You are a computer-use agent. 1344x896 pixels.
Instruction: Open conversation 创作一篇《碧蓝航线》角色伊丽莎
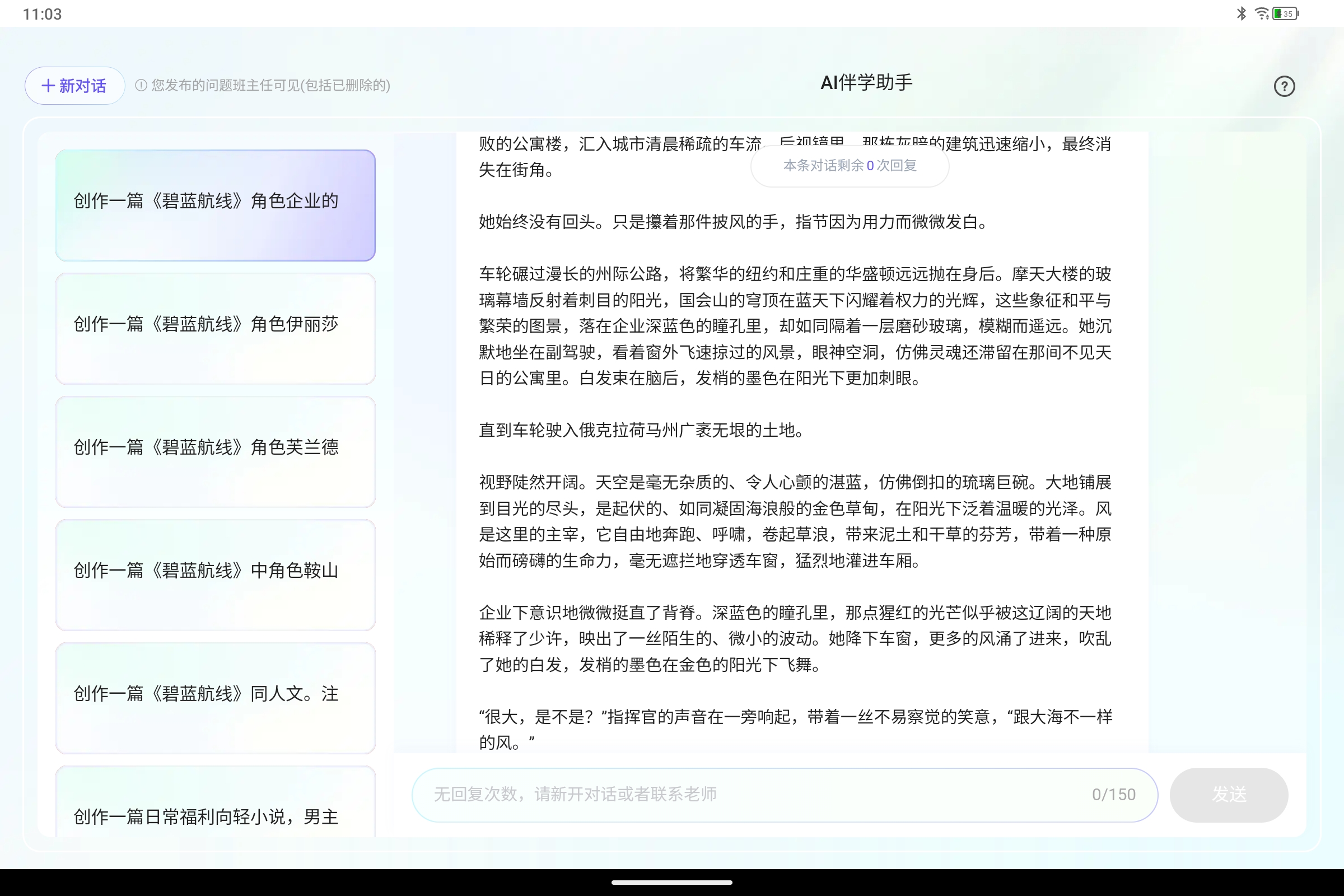tap(216, 329)
